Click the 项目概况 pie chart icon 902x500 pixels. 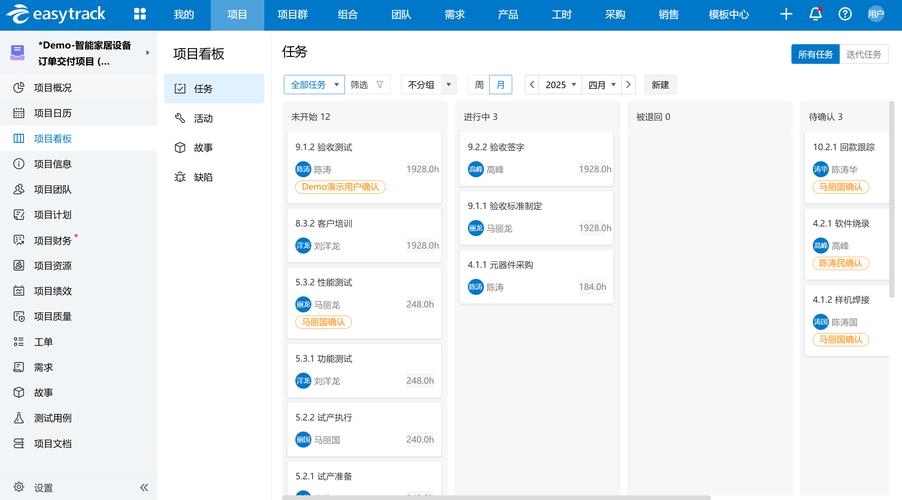tap(19, 87)
